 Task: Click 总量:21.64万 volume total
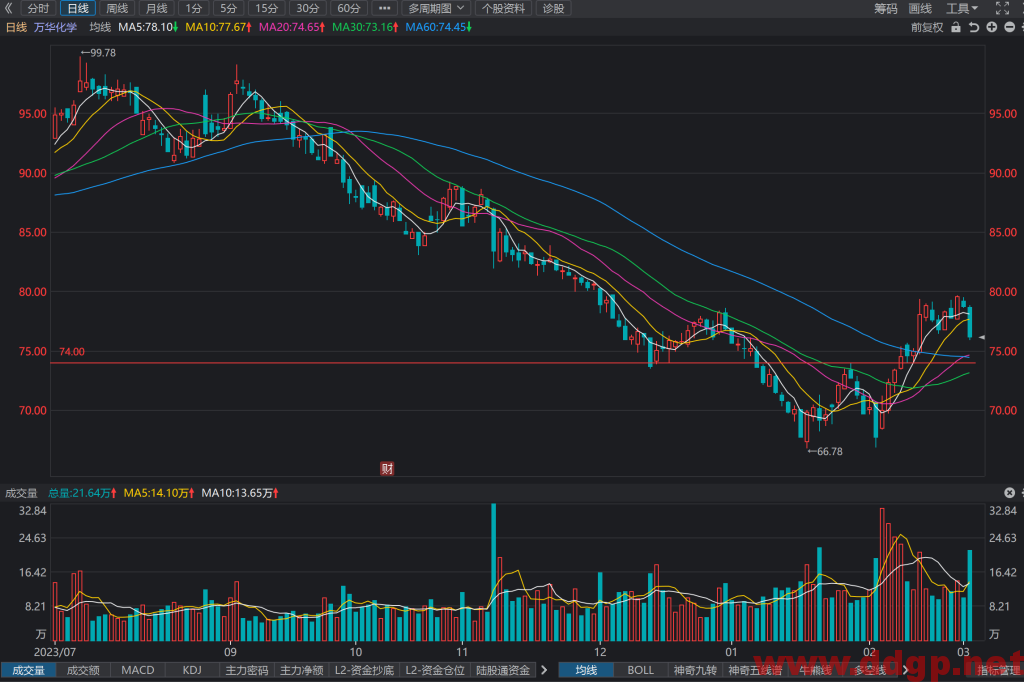[x=82, y=493]
